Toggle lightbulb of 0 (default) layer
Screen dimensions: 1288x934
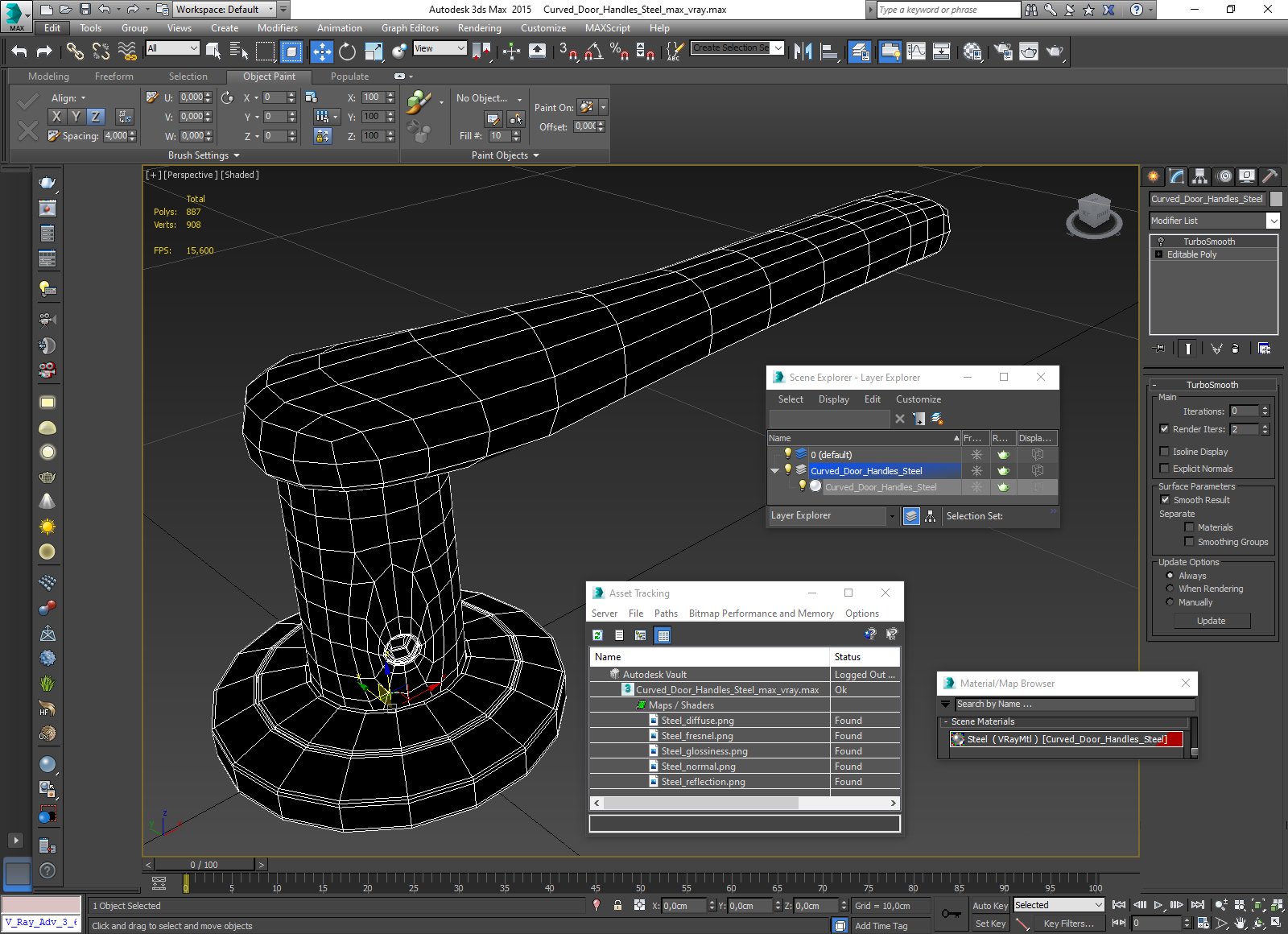(788, 454)
